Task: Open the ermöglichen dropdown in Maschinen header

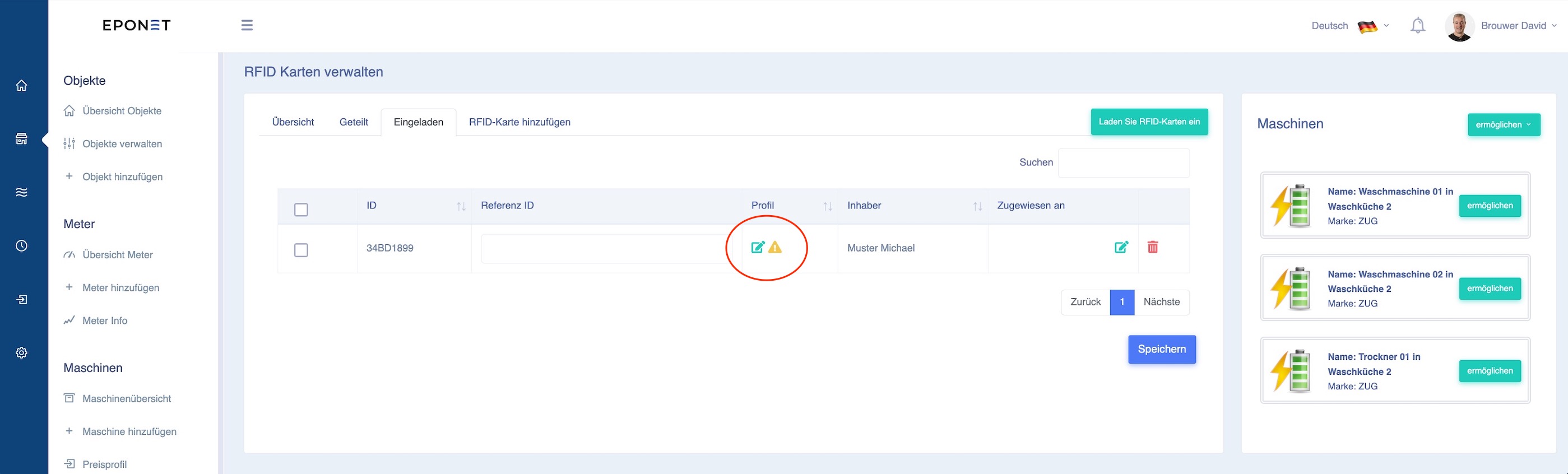Action: [1504, 125]
